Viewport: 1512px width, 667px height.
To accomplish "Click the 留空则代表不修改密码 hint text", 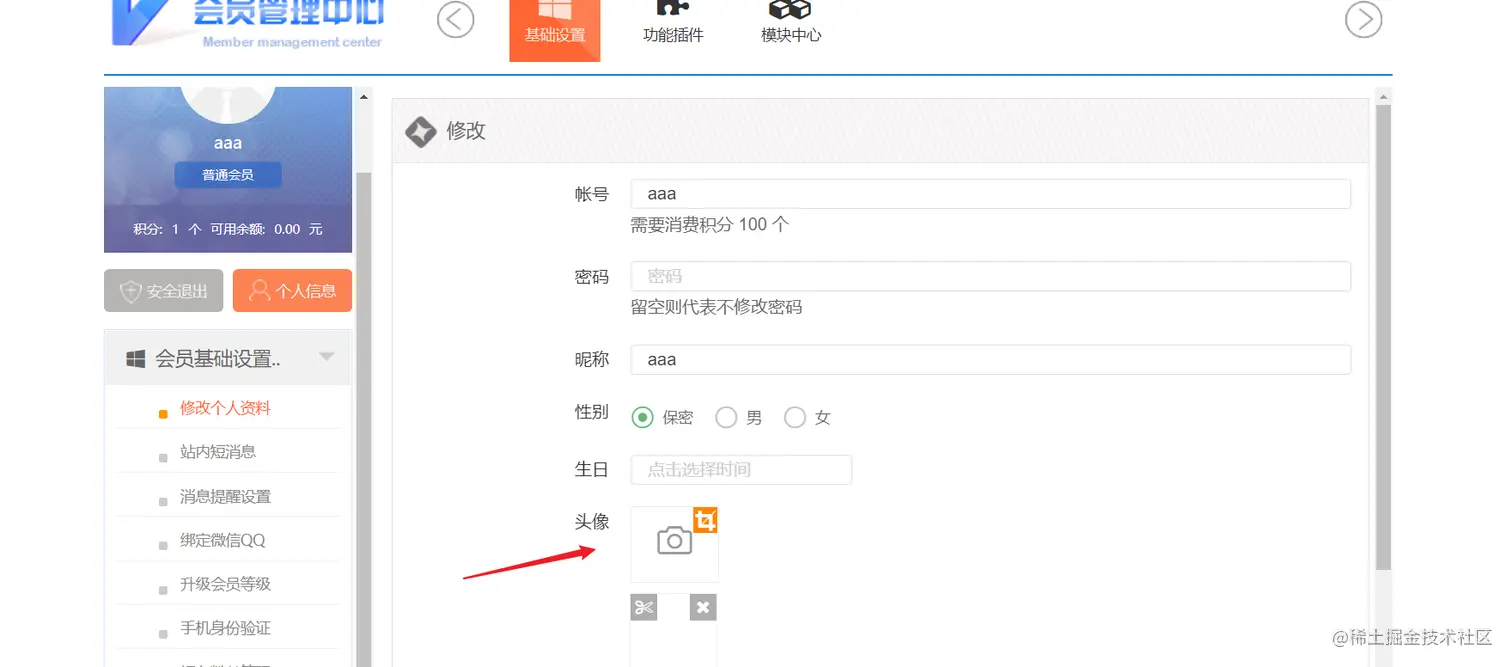I will [716, 307].
